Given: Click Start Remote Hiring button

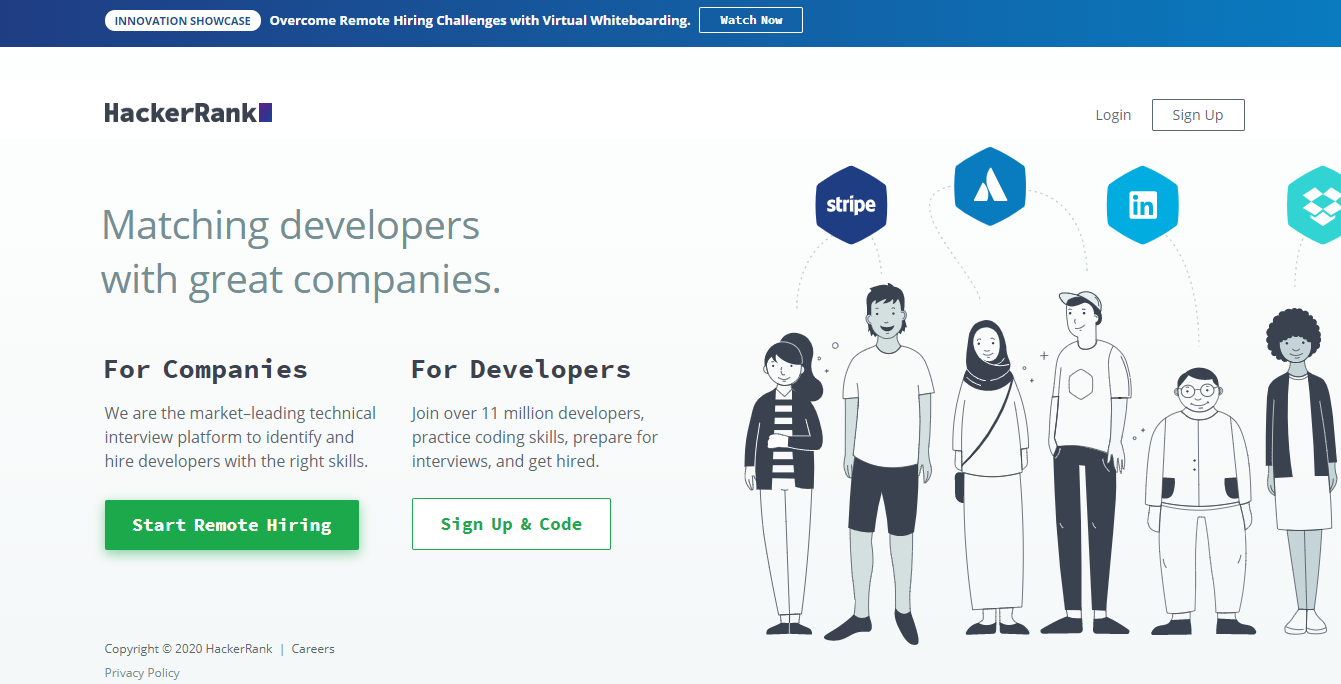Looking at the screenshot, I should [x=232, y=525].
